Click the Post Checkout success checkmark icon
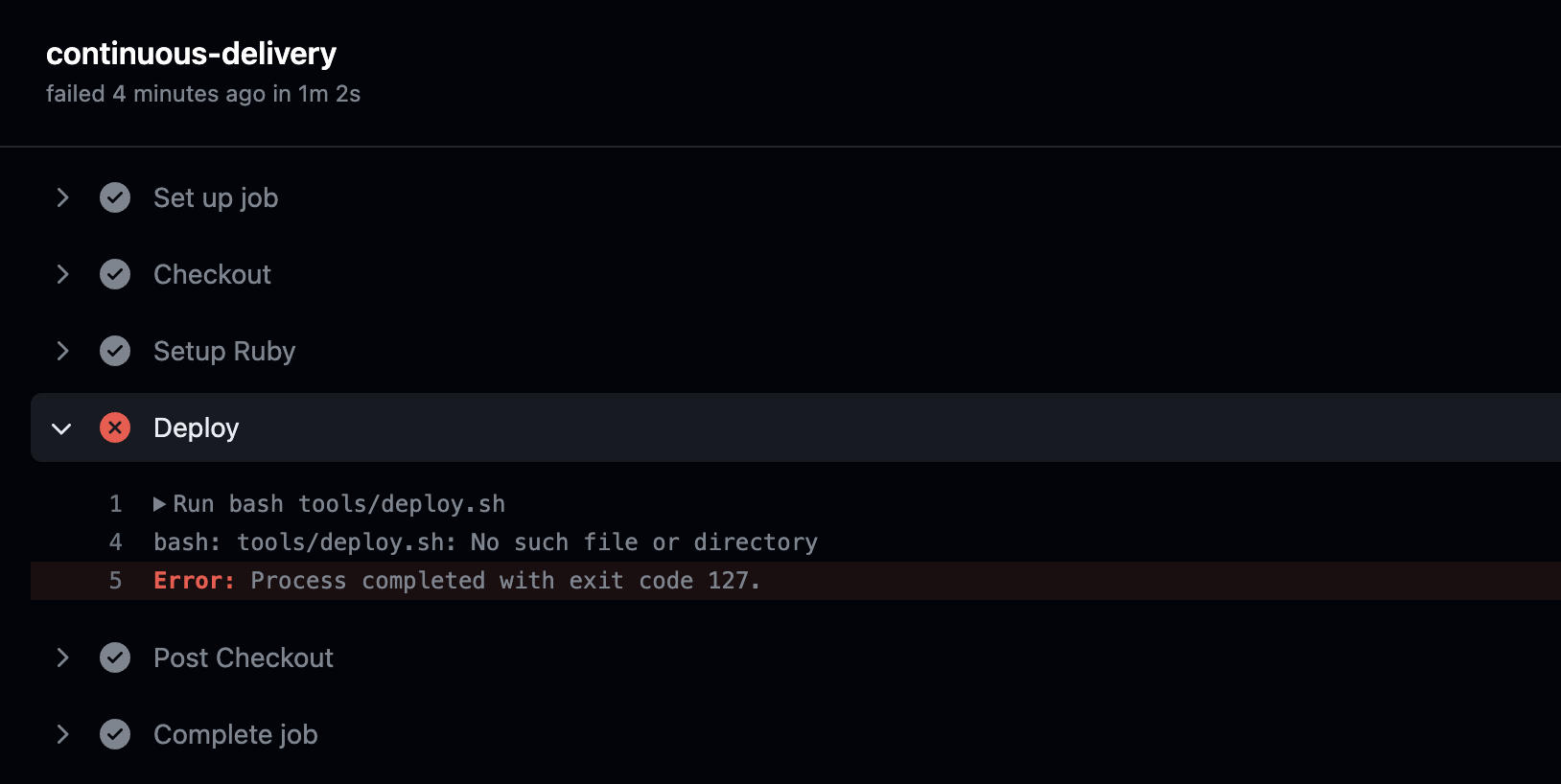 click(x=115, y=657)
